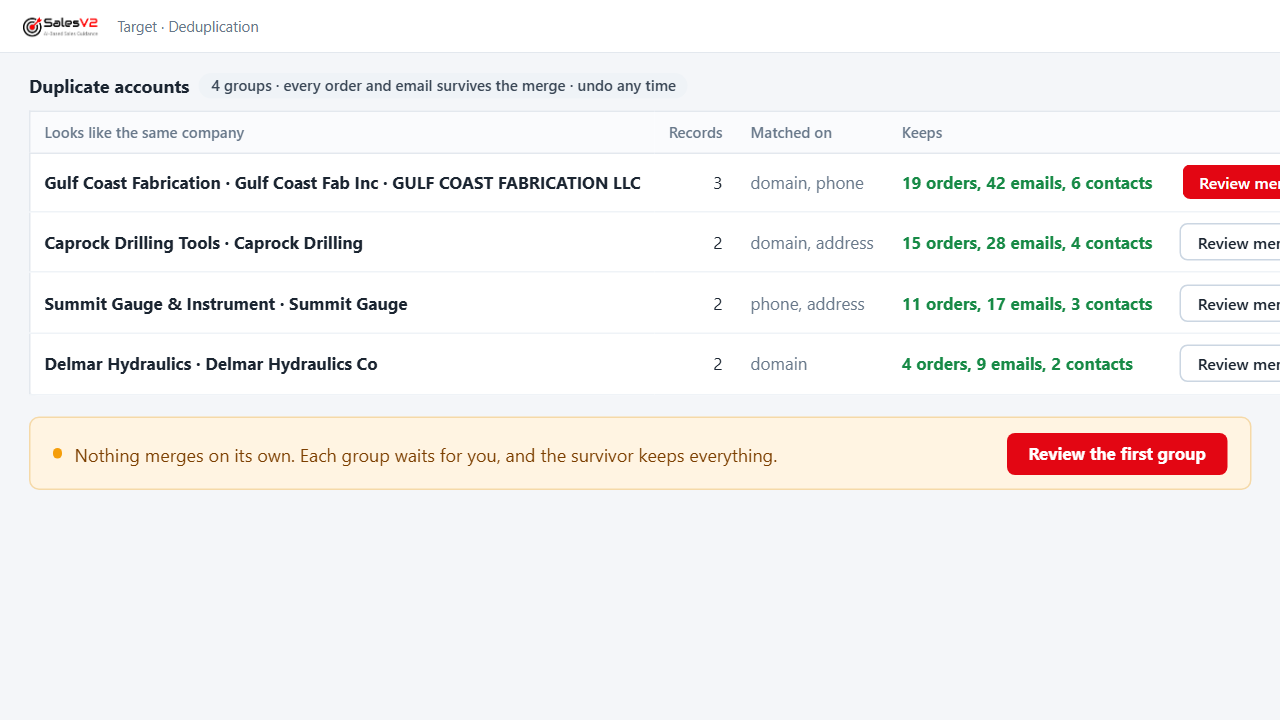
Task: Open Review merge for Caprock Drilling Tools
Action: tap(1231, 243)
